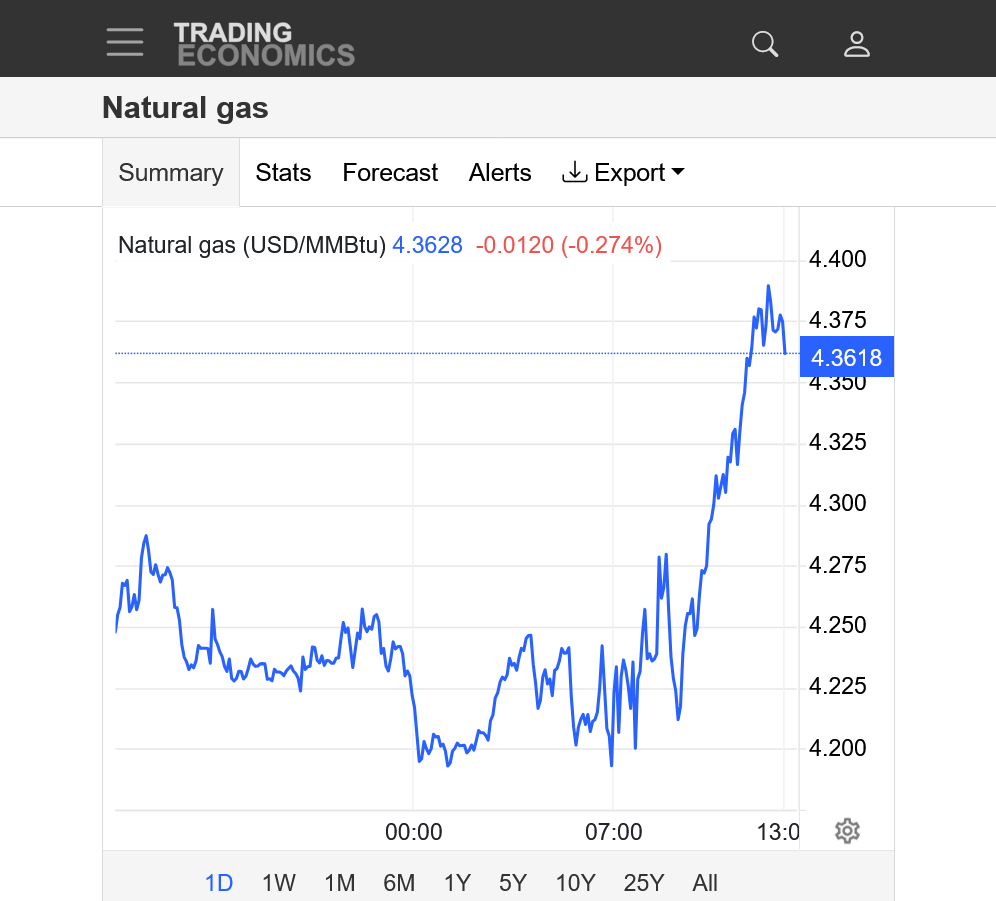Open the search magnifier icon
The width and height of the screenshot is (996, 901).
765,44
